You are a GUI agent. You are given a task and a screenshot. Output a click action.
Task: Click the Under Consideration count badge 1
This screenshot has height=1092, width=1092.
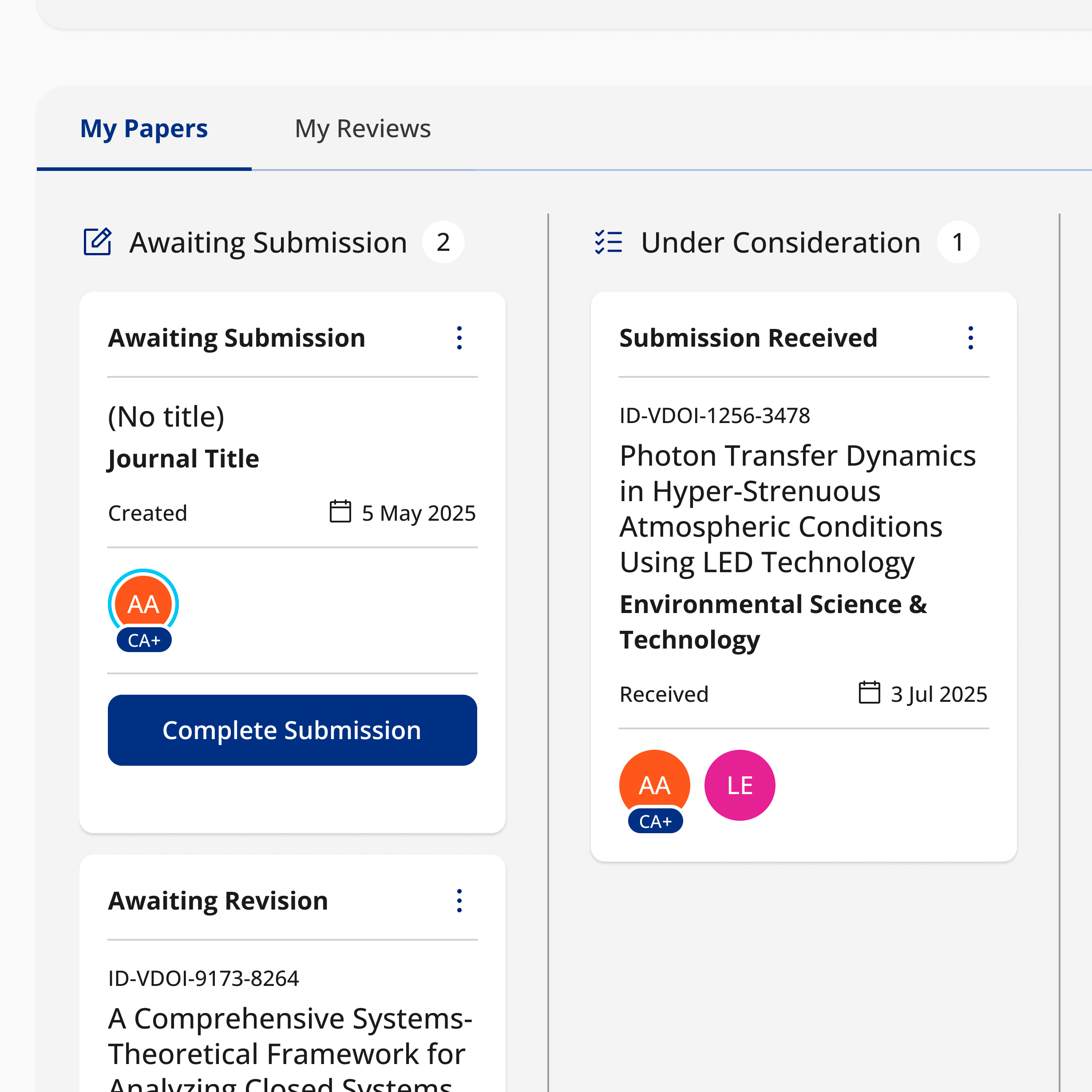[957, 242]
